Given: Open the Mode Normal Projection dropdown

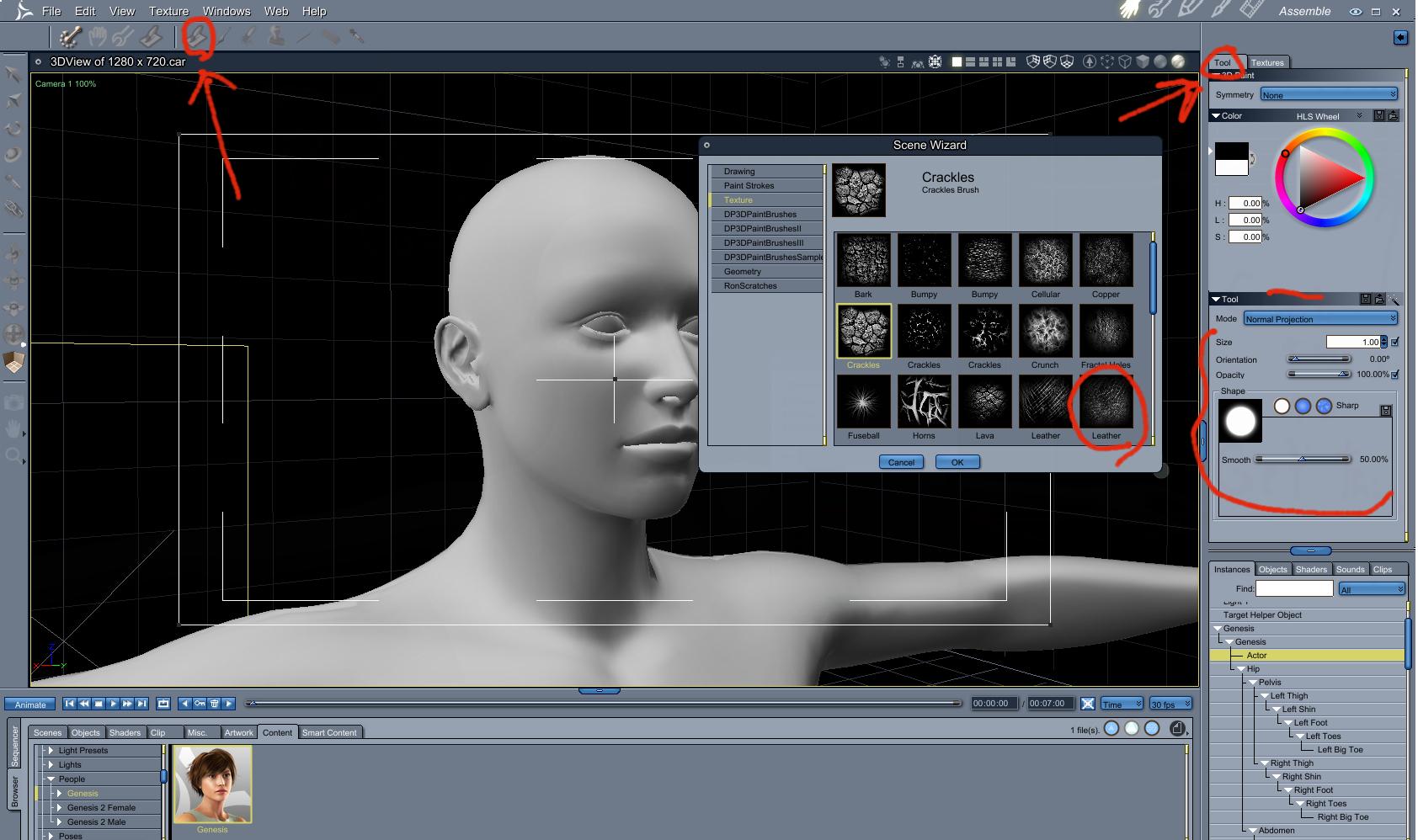Looking at the screenshot, I should 1320,319.
